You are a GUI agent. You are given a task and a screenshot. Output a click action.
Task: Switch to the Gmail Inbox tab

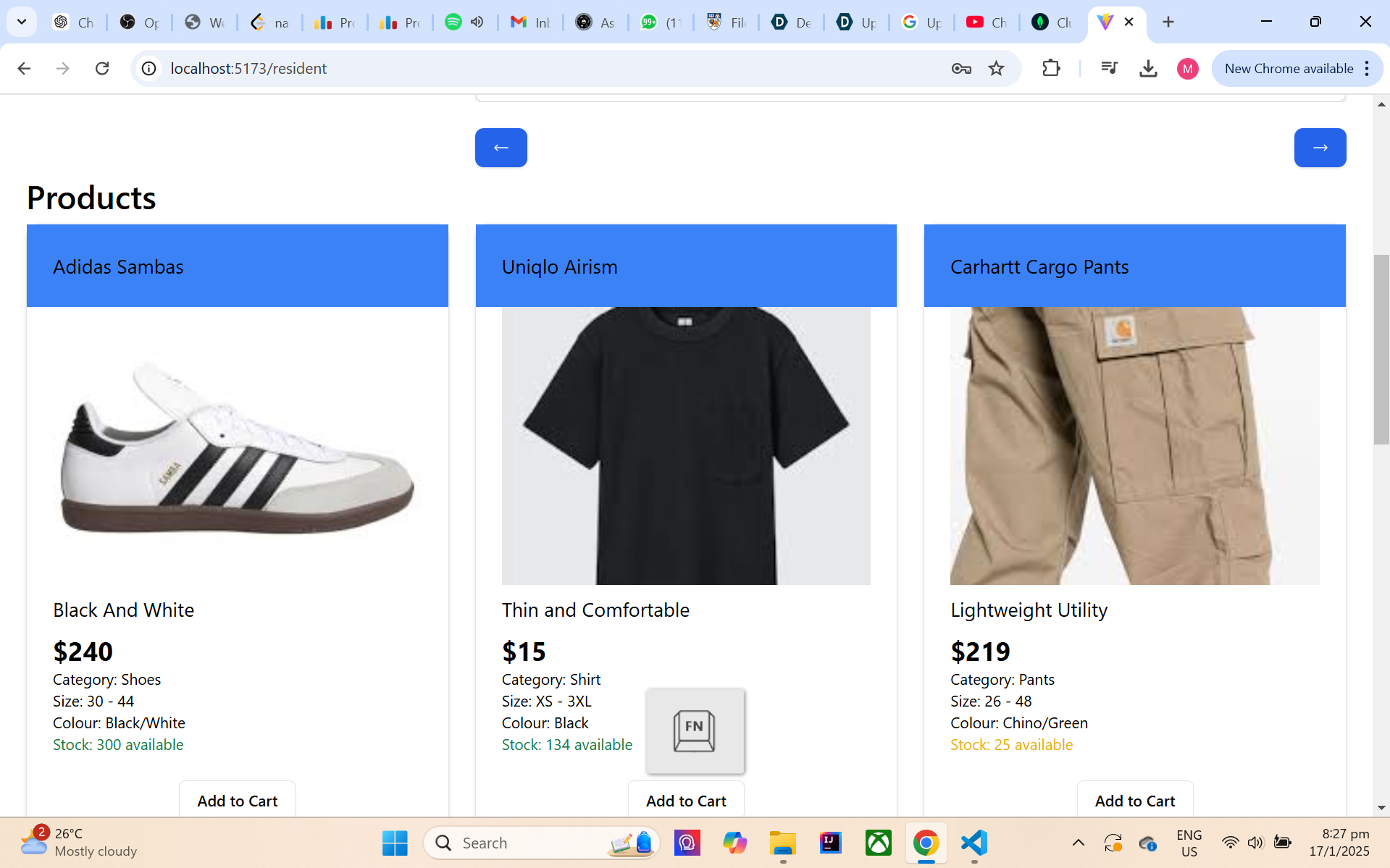coord(530,22)
